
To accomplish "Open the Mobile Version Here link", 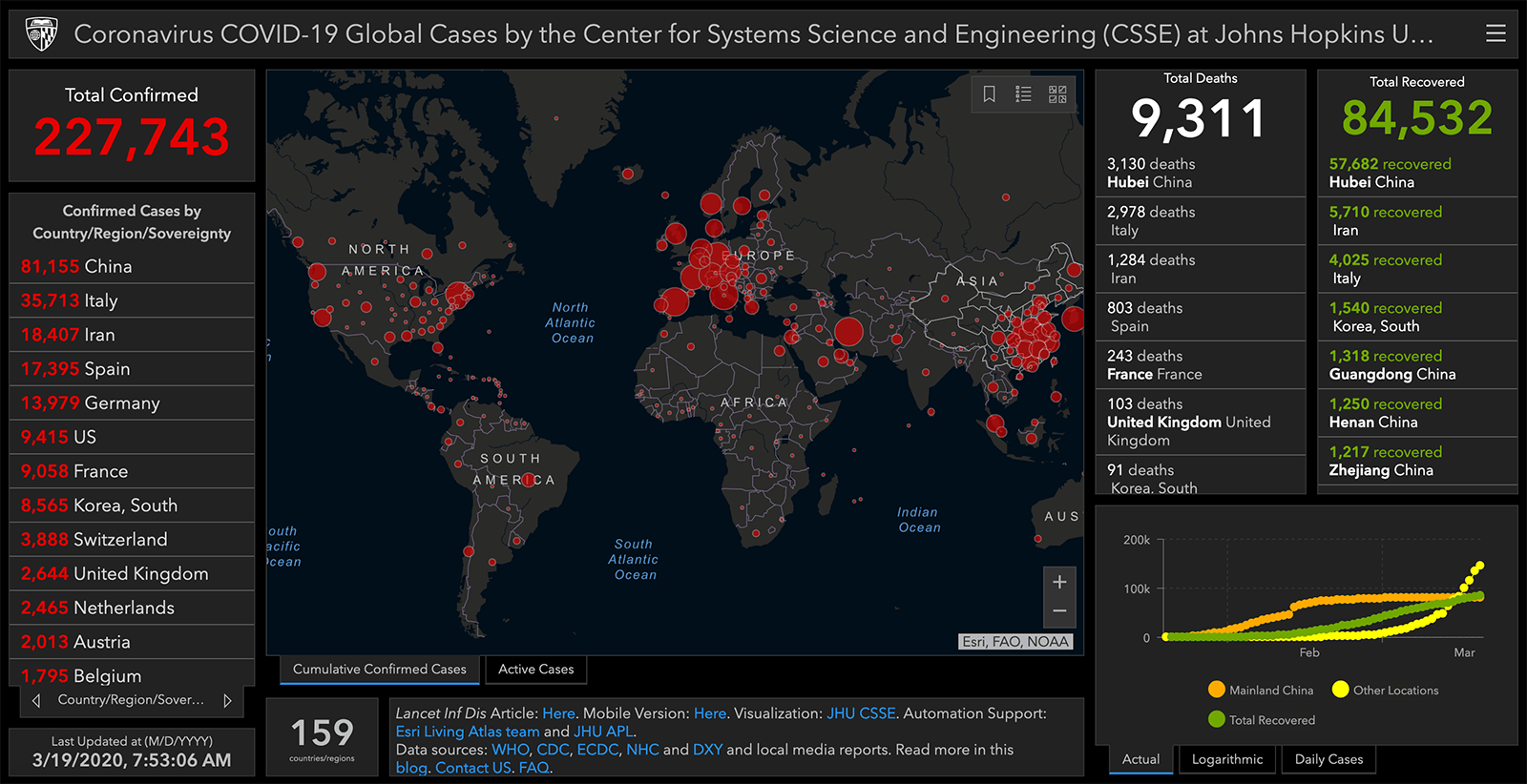I will pyautogui.click(x=709, y=713).
